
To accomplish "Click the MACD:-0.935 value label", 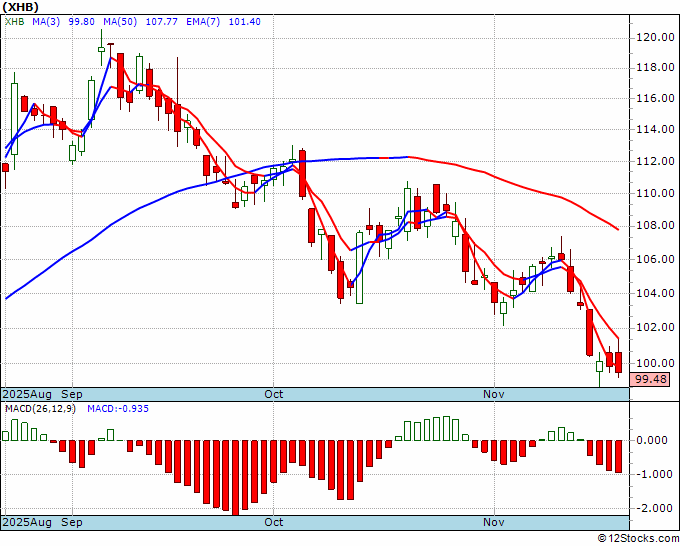I will (x=118, y=409).
